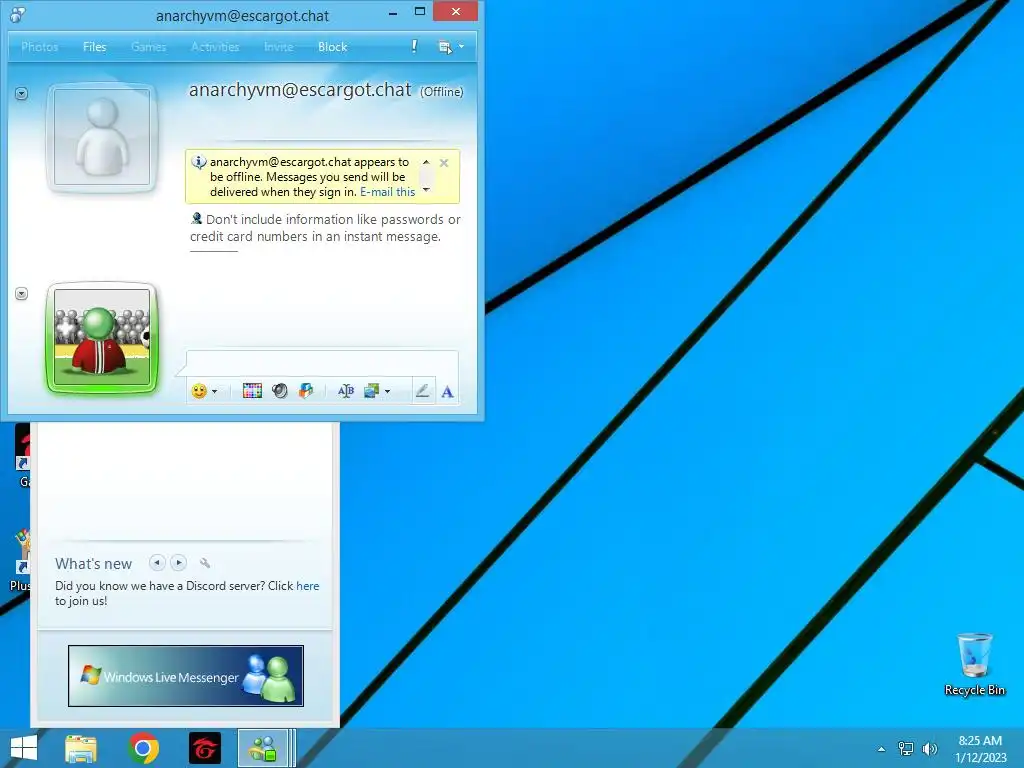Block this contact via Block
Viewport: 1024px width, 768px height.
tap(332, 47)
